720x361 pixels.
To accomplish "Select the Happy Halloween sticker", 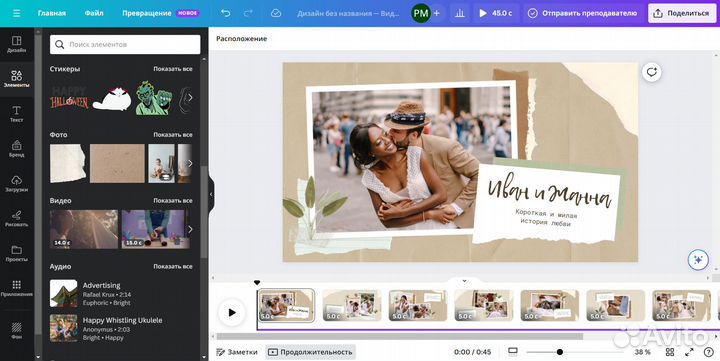I will pos(69,98).
